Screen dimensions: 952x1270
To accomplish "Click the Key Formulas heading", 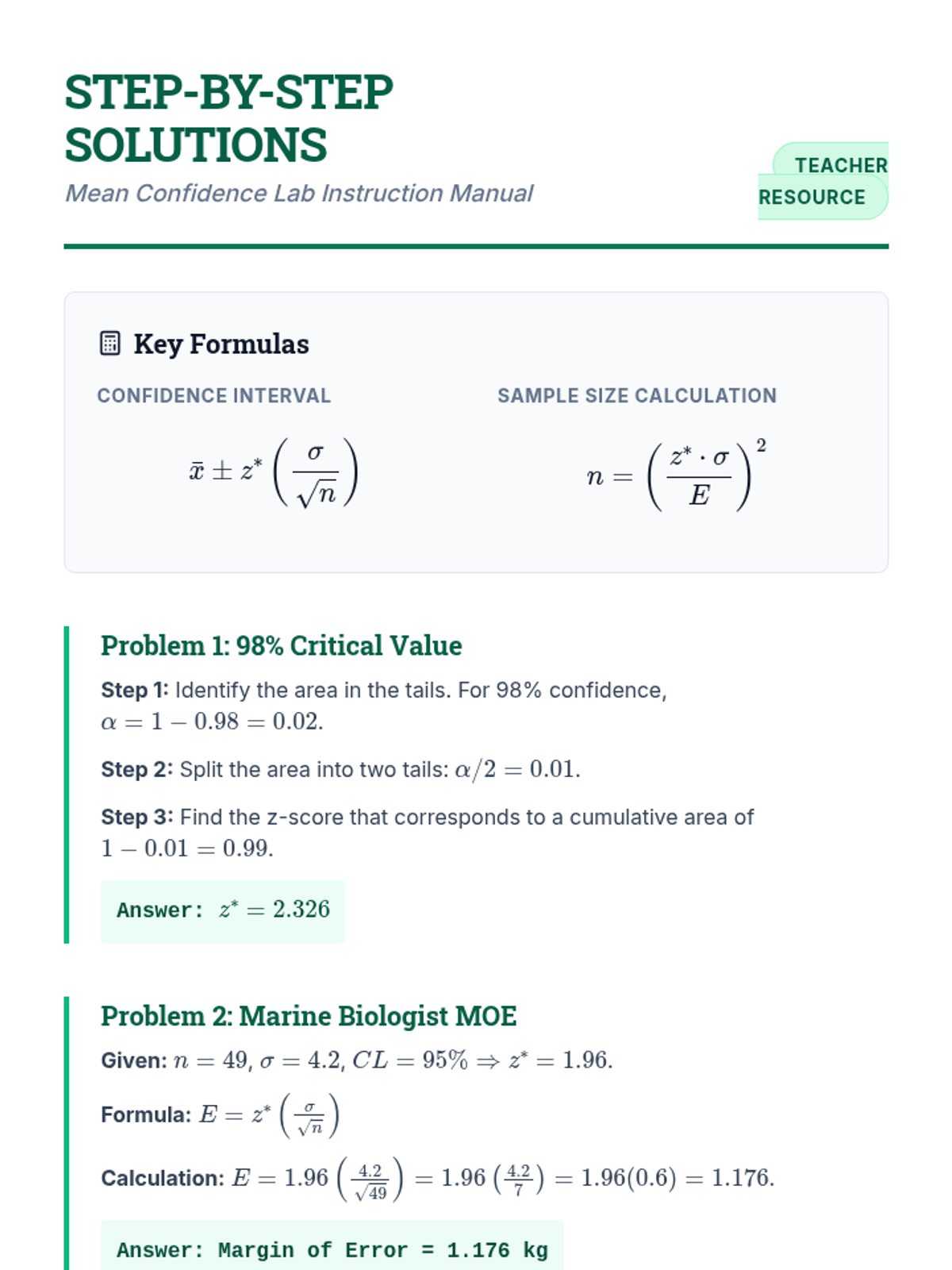I will [221, 344].
